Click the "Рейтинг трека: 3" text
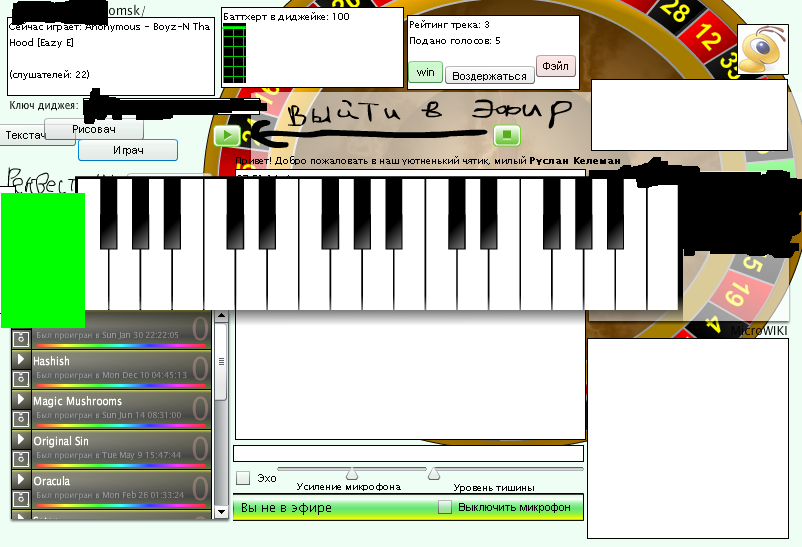Screen dimensions: 802x547 tap(449, 25)
